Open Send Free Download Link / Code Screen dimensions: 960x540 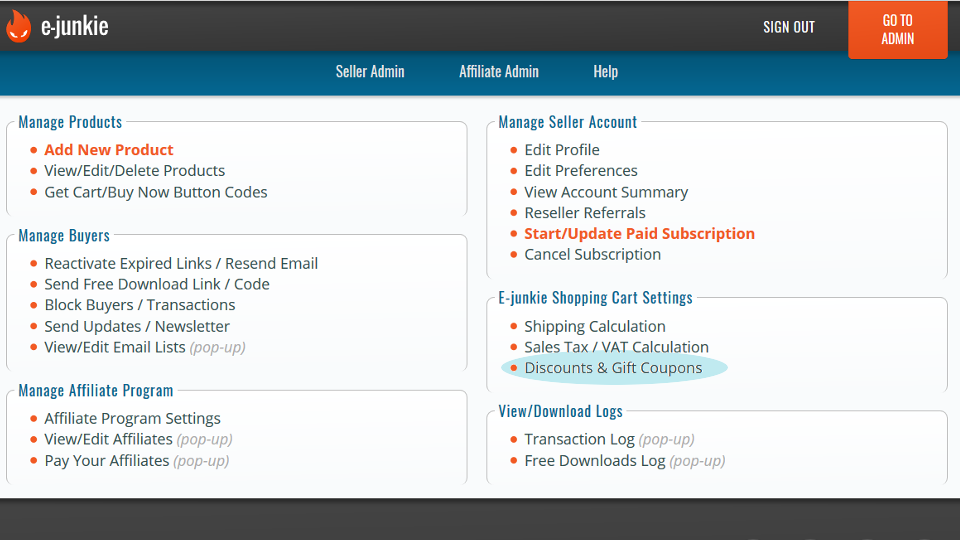pyautogui.click(x=156, y=285)
